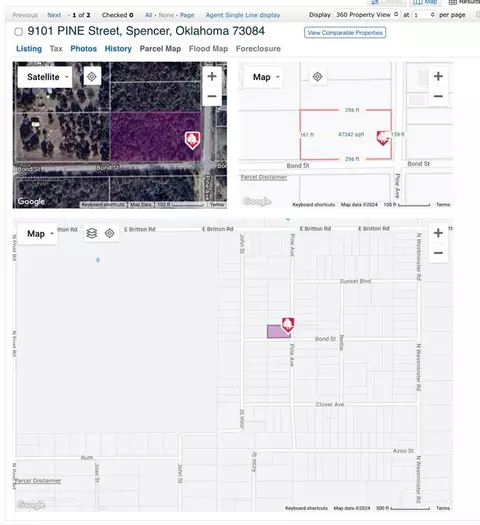Check the 9101 PINE Street listing checkbox
This screenshot has width=480, height=525.
[19, 32]
